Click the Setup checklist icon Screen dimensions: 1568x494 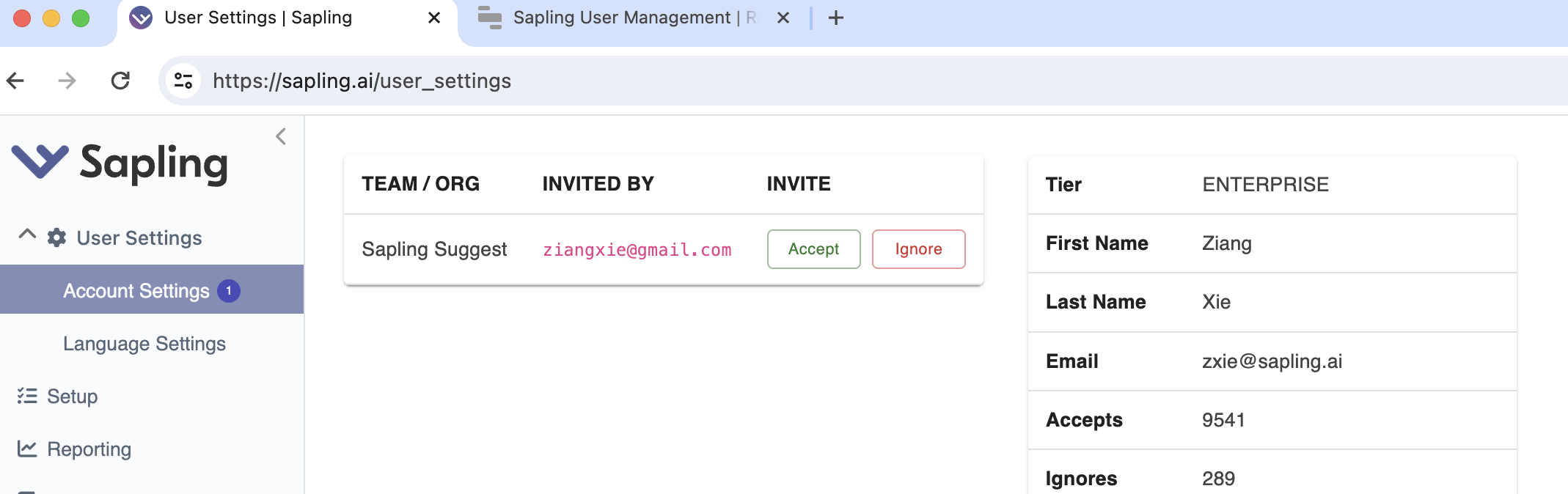click(27, 396)
